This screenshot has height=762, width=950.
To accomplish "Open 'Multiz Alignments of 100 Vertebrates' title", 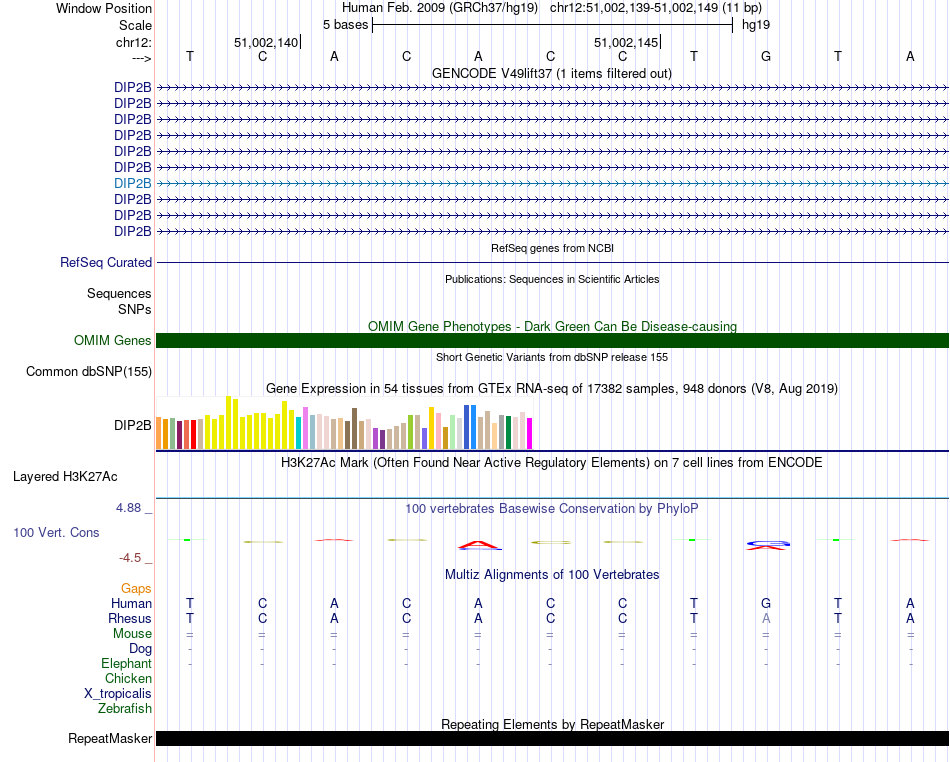I will [x=552, y=575].
